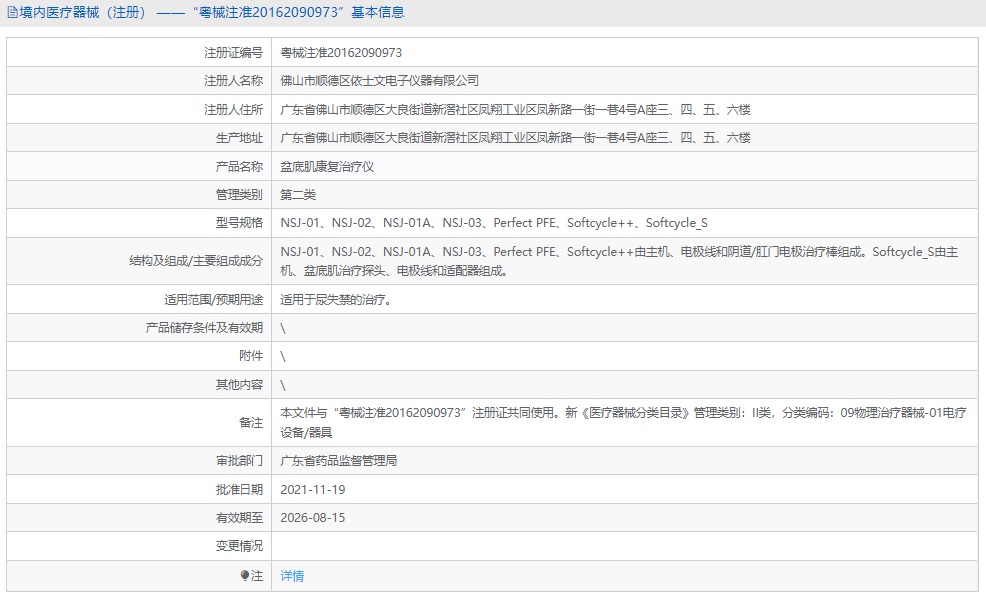The height and width of the screenshot is (597, 986).
Task: Select registration number value 粤械注准20162090973
Action: pyautogui.click(x=341, y=53)
